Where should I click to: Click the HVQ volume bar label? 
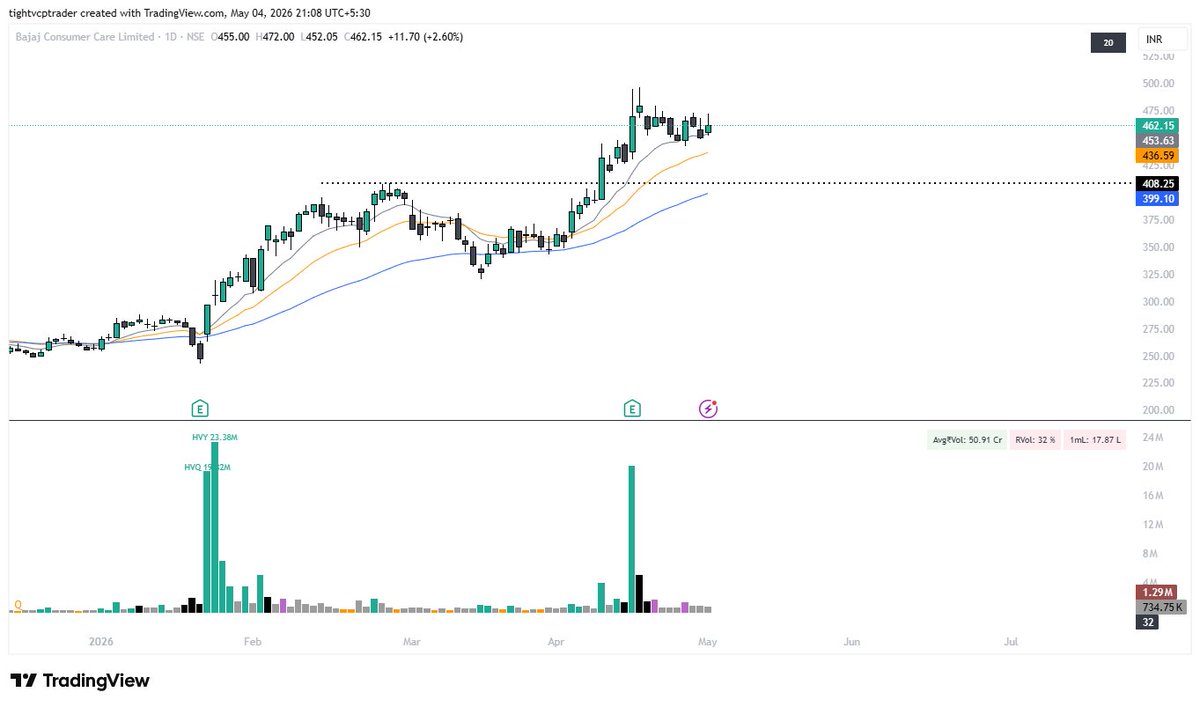pyautogui.click(x=207, y=467)
